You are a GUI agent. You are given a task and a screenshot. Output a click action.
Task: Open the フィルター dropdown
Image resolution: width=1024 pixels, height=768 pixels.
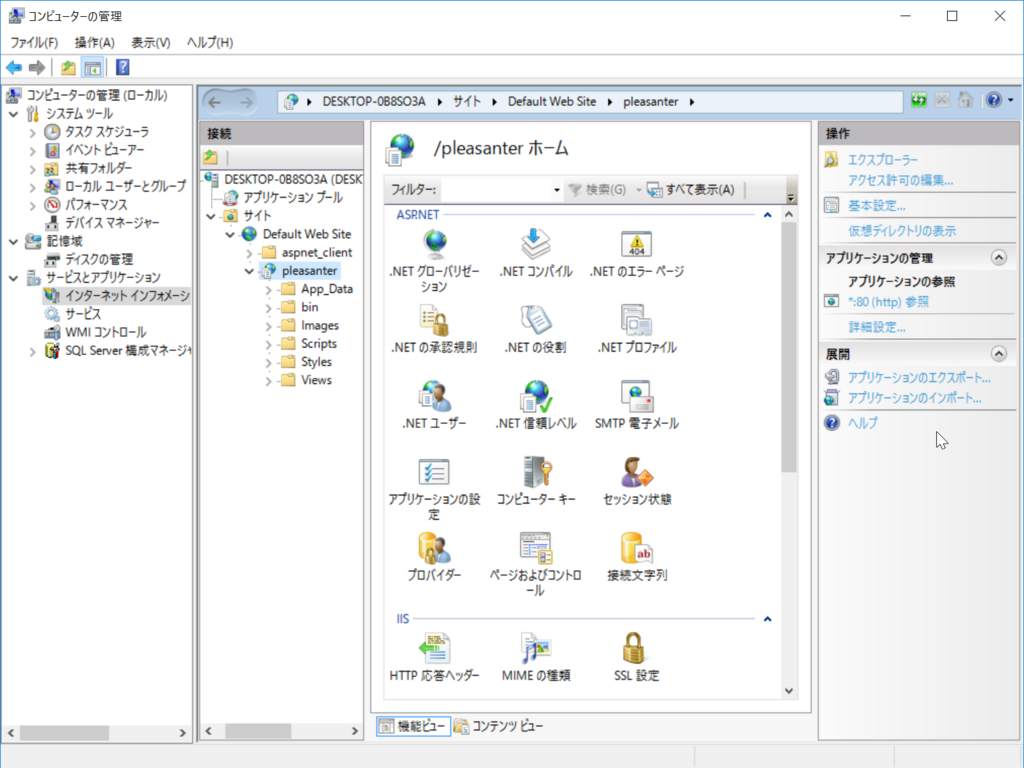pos(556,190)
